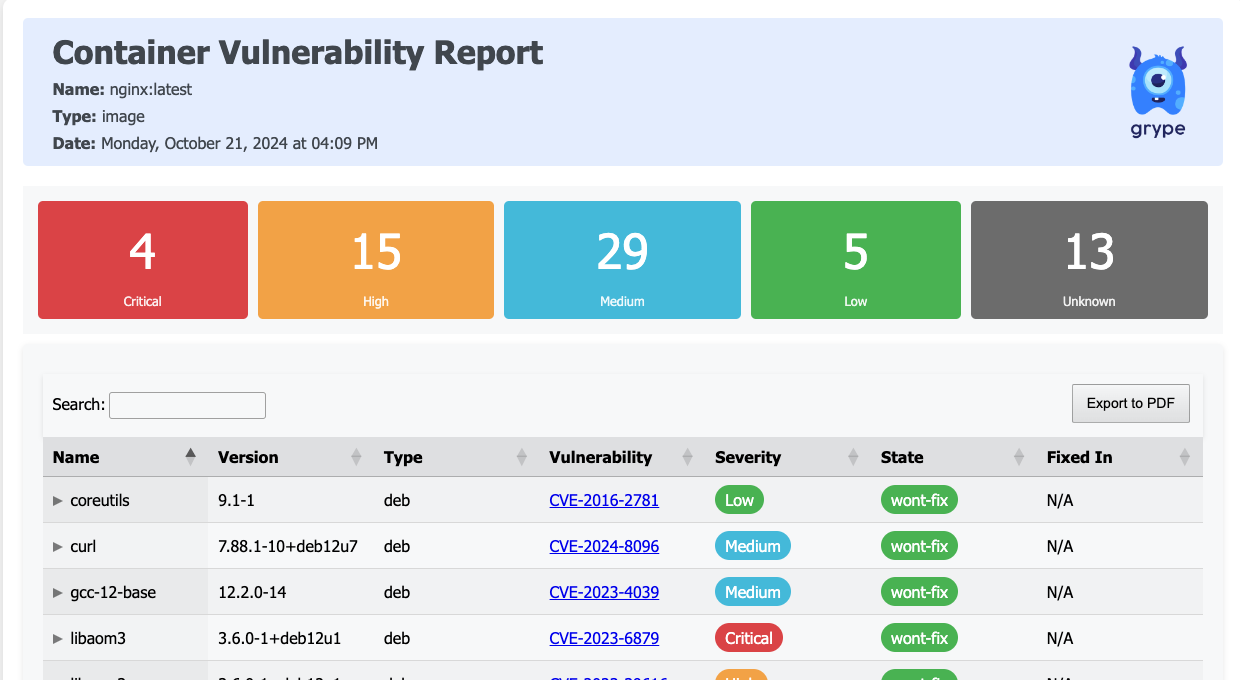
Task: Click the Export to PDF button
Action: tap(1130, 403)
